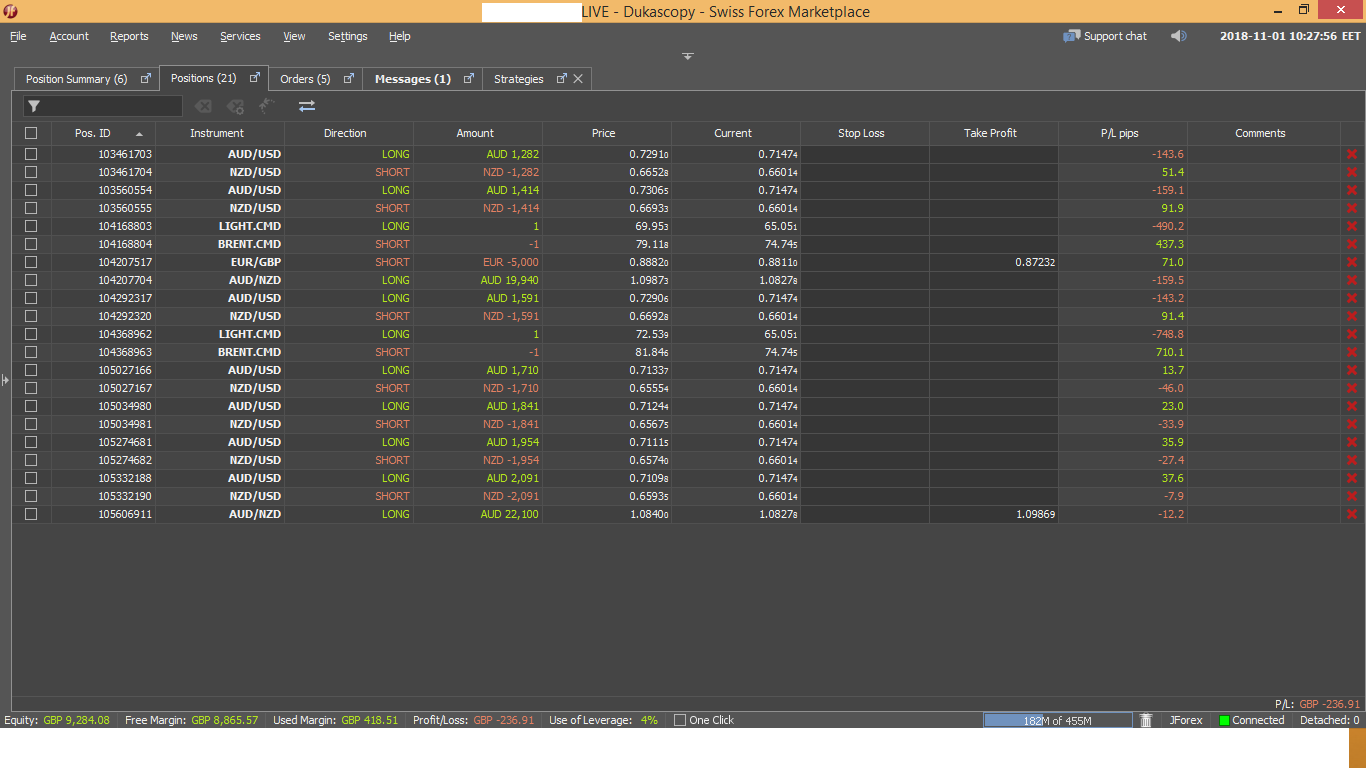The width and height of the screenshot is (1366, 768).
Task: Mute sounds with the speaker icon
Action: tap(1179, 36)
